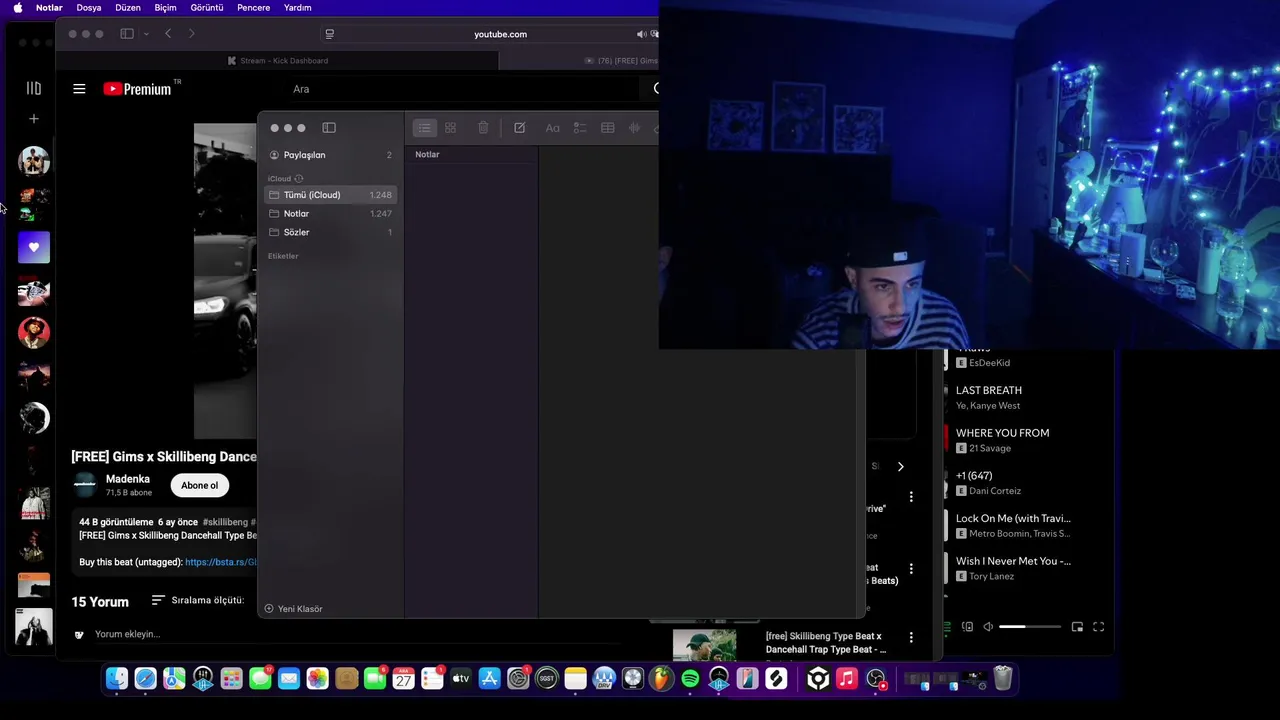Switch to Stream - Kick Dashboard tab

[x=277, y=61]
